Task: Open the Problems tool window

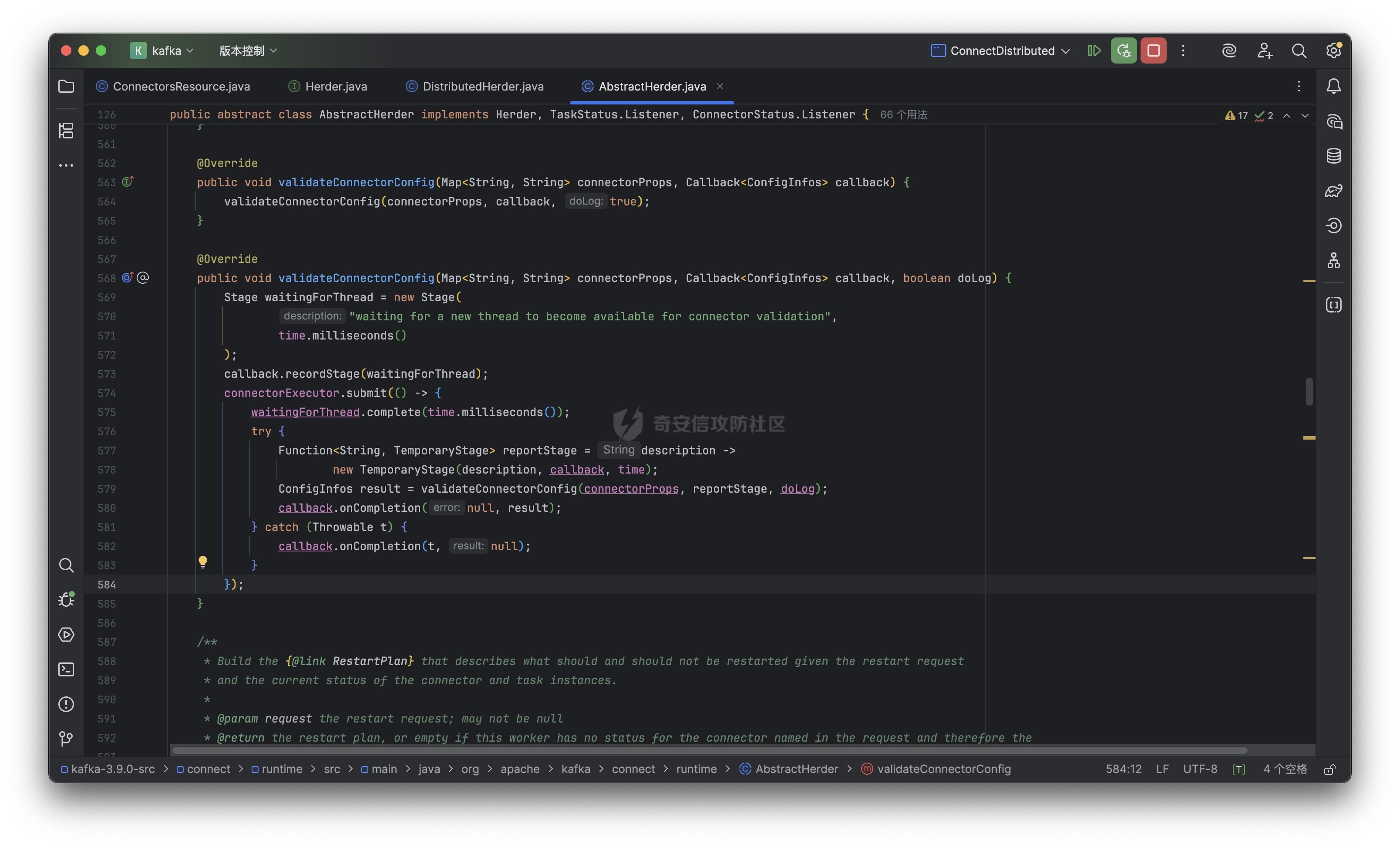Action: tap(67, 704)
